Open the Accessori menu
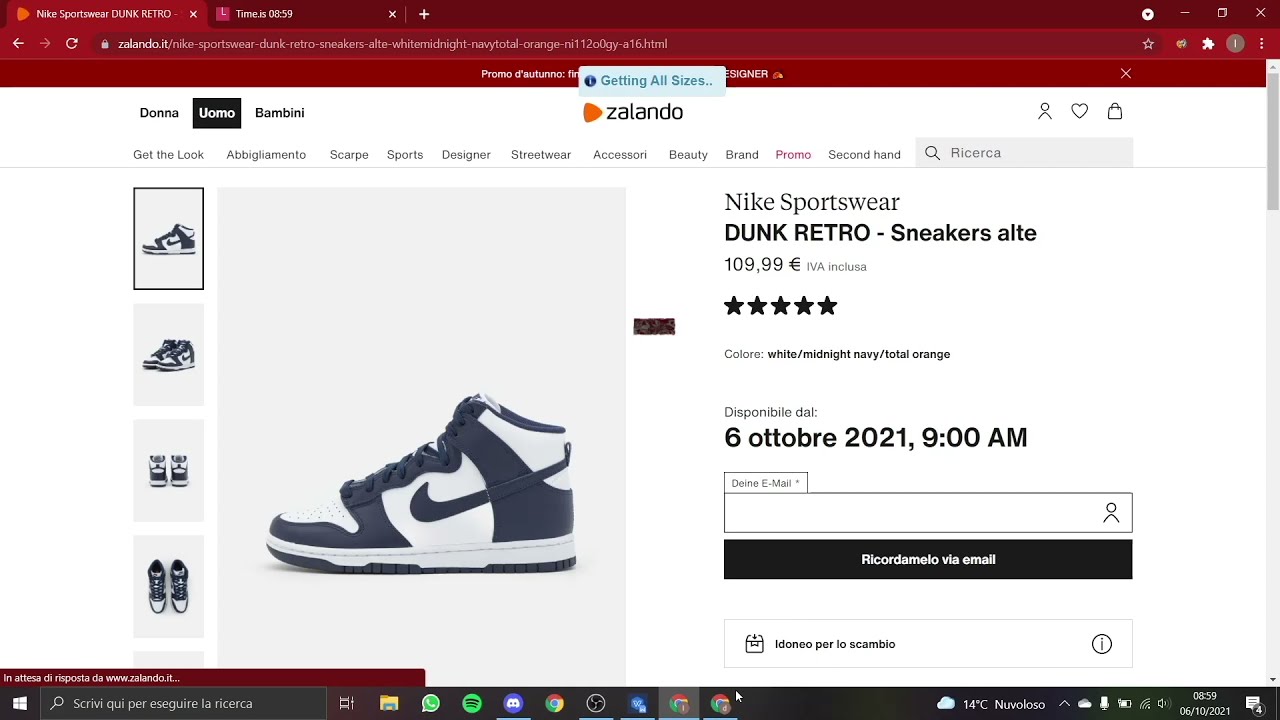The image size is (1280, 720). point(620,155)
